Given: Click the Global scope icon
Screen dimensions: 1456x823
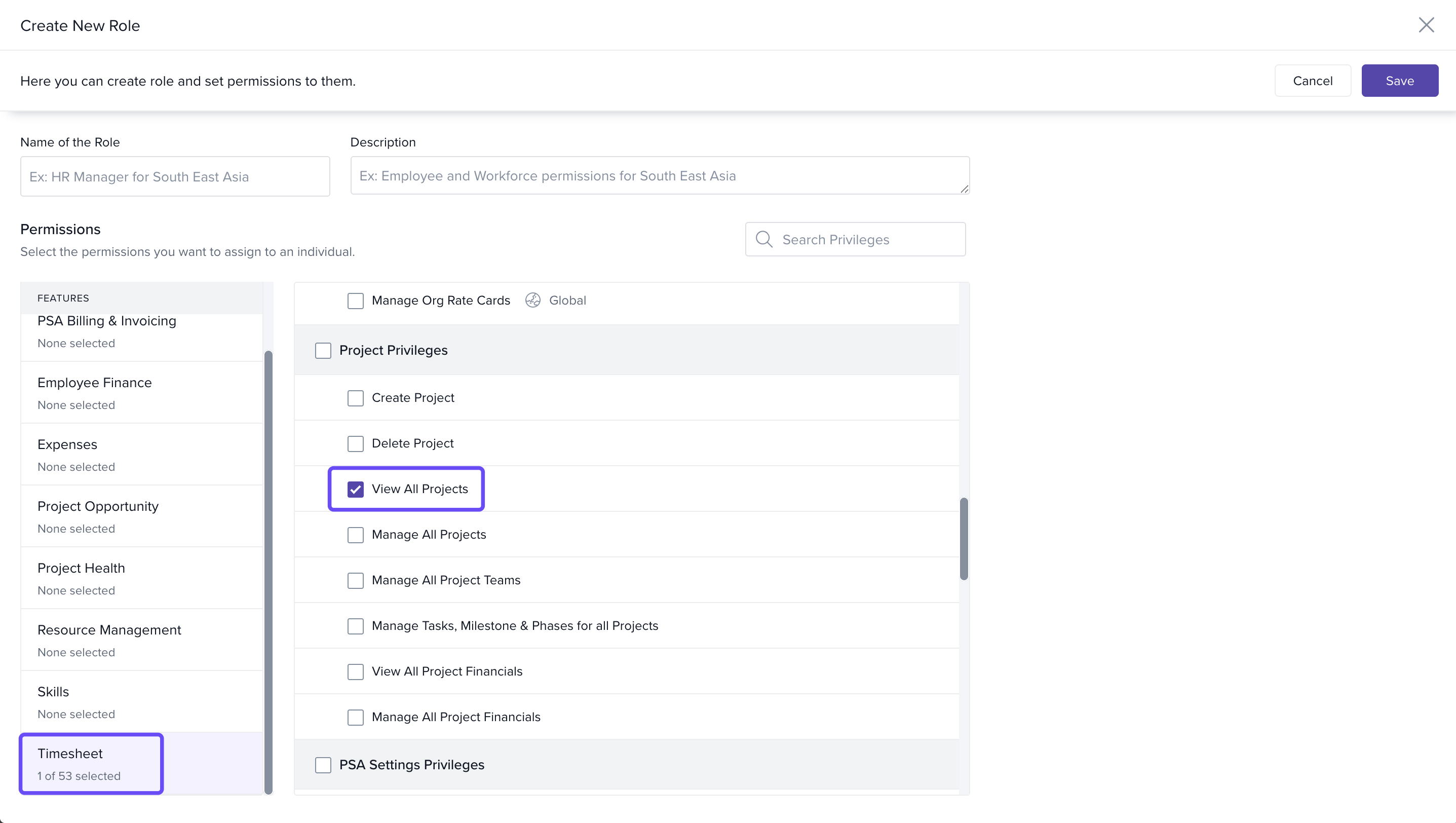Looking at the screenshot, I should [532, 300].
